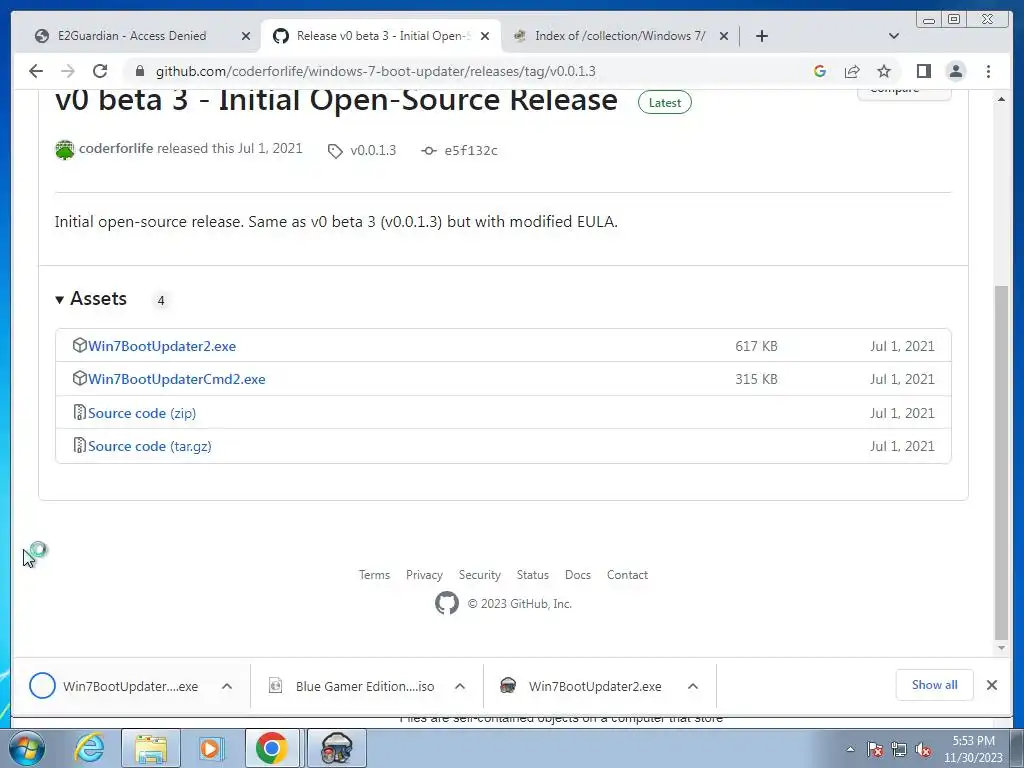Switch to E2Guardian Access Denied tab

coord(142,36)
